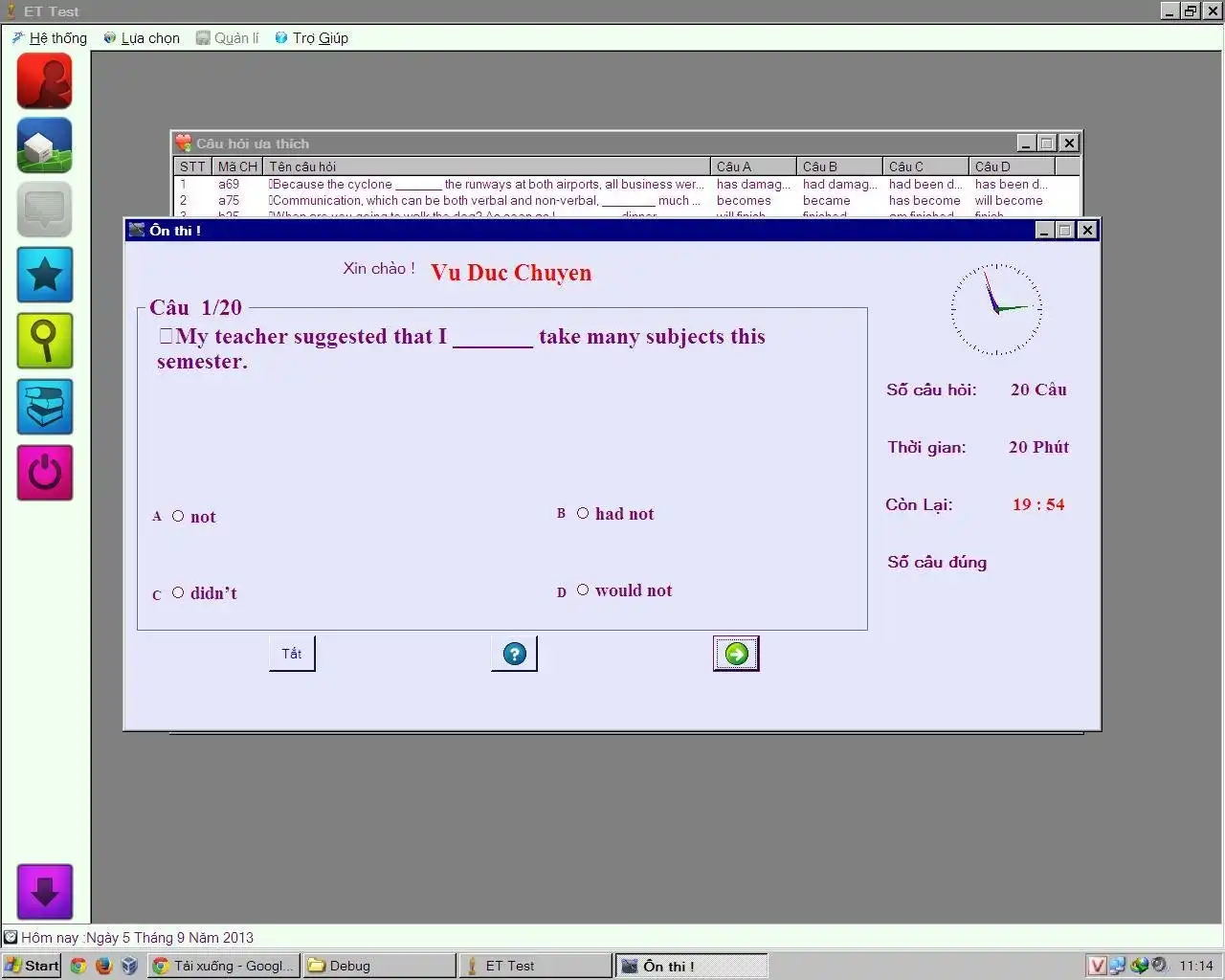Image resolution: width=1225 pixels, height=980 pixels.
Task: Click the pink power icon
Action: [44, 472]
